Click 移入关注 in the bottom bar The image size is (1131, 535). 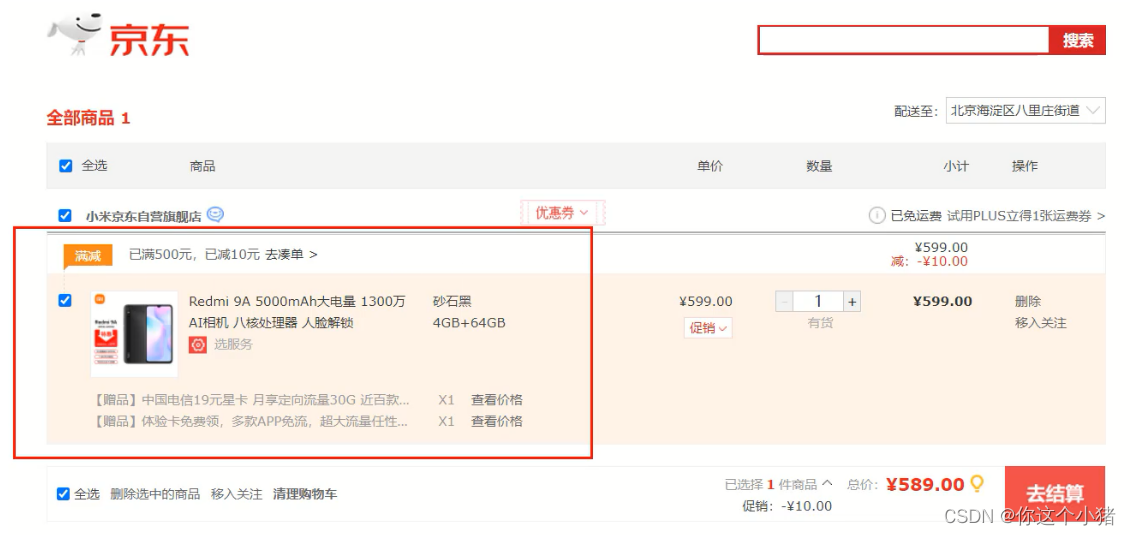237,494
